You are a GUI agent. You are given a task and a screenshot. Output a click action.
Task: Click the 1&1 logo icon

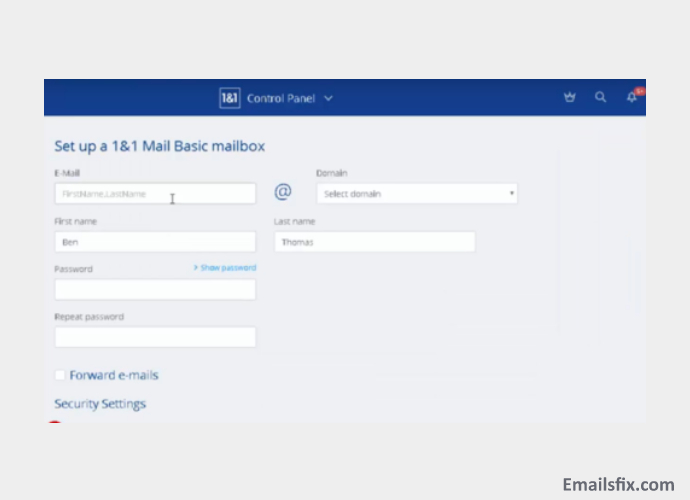pyautogui.click(x=230, y=98)
